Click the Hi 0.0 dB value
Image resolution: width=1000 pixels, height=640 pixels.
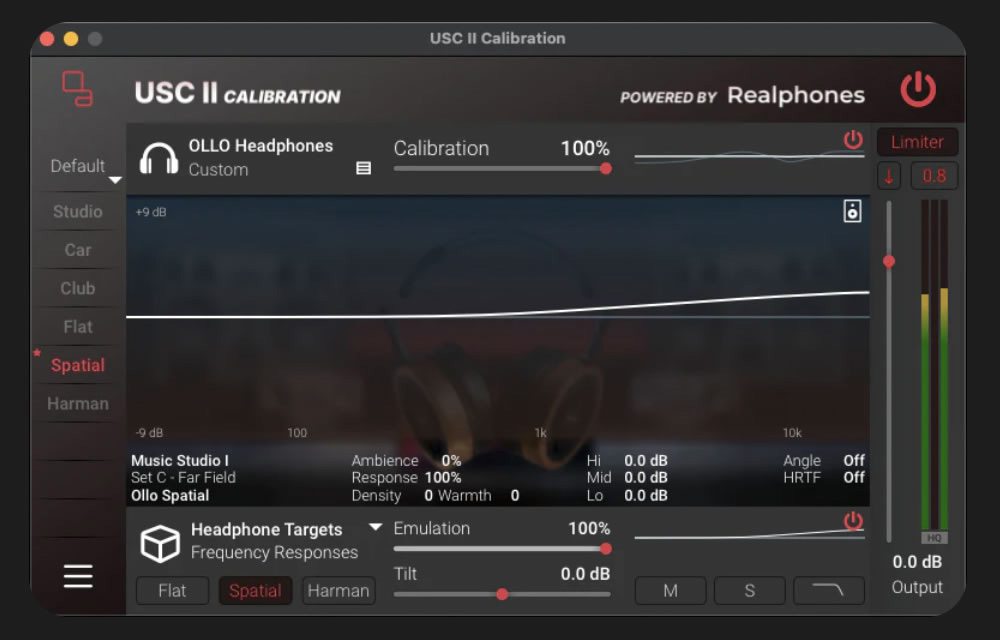(645, 460)
